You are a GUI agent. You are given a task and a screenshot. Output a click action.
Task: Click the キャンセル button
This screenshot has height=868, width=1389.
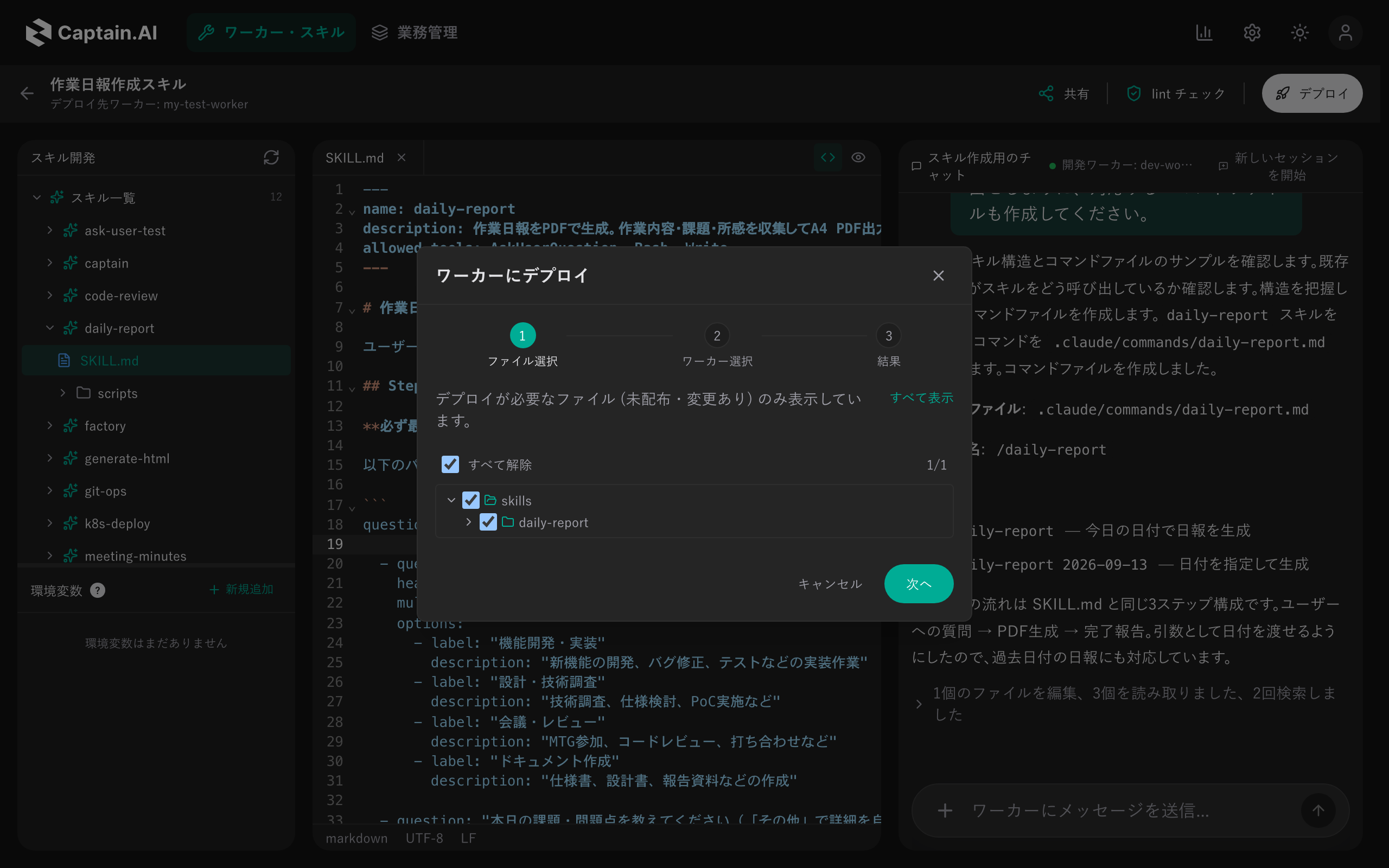(x=830, y=584)
